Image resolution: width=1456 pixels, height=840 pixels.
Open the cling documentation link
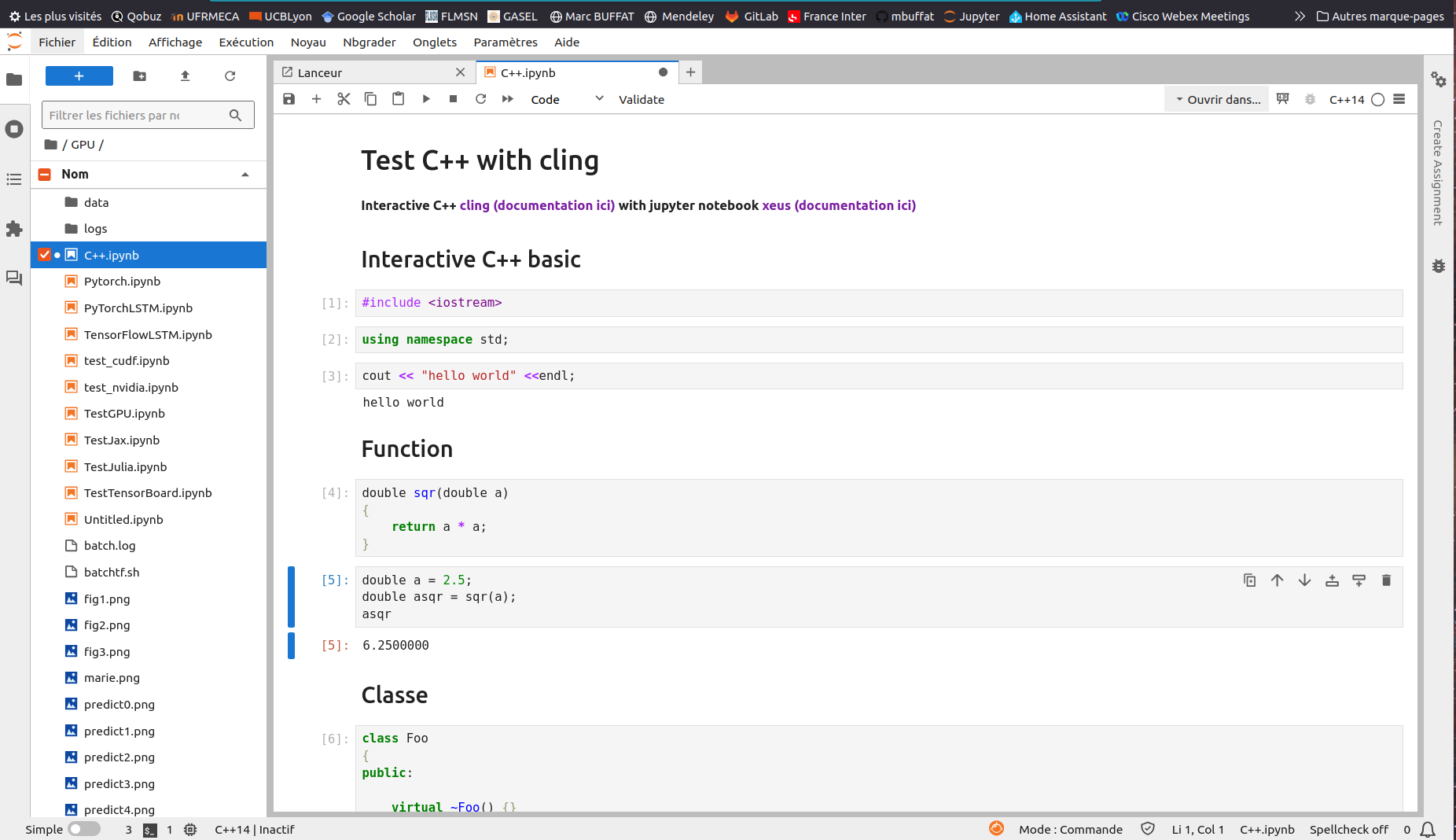(537, 205)
